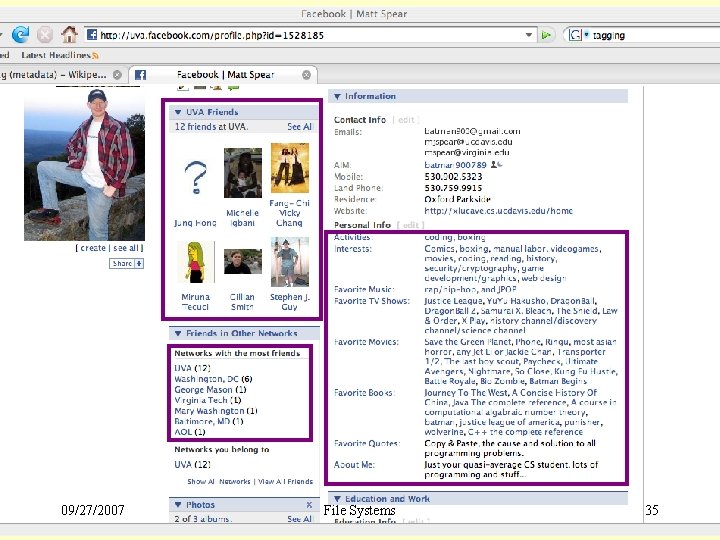Viewport: 720px width, 540px height.
Task: Click the Facebook favicon in address bar
Action: tap(92, 34)
